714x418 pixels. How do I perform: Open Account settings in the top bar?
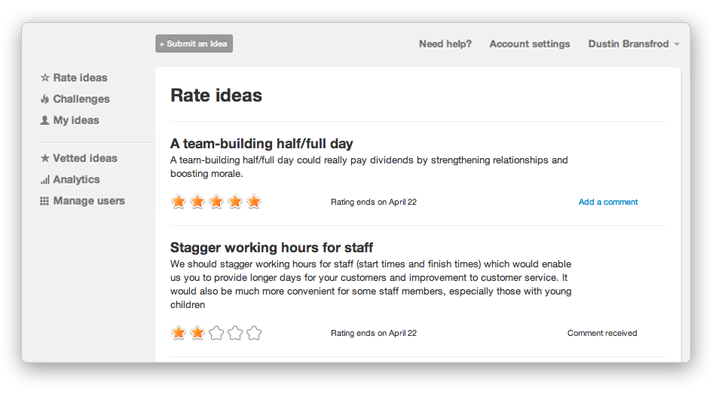[x=530, y=44]
